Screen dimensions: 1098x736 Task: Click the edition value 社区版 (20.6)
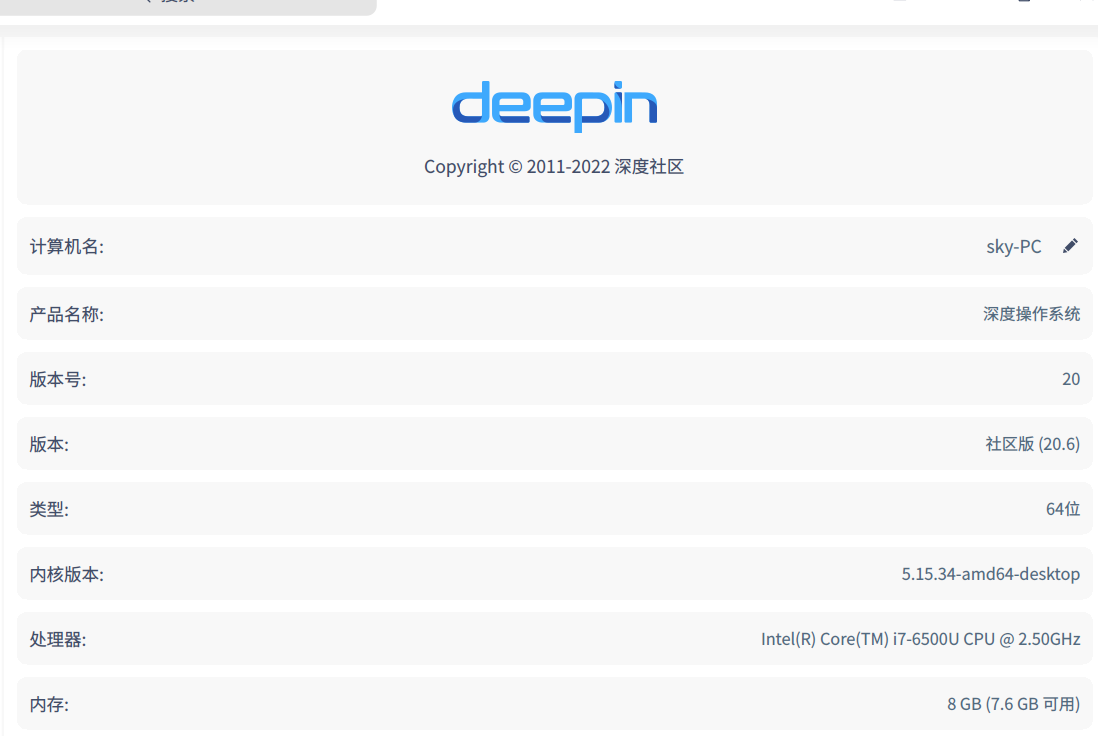point(1032,444)
